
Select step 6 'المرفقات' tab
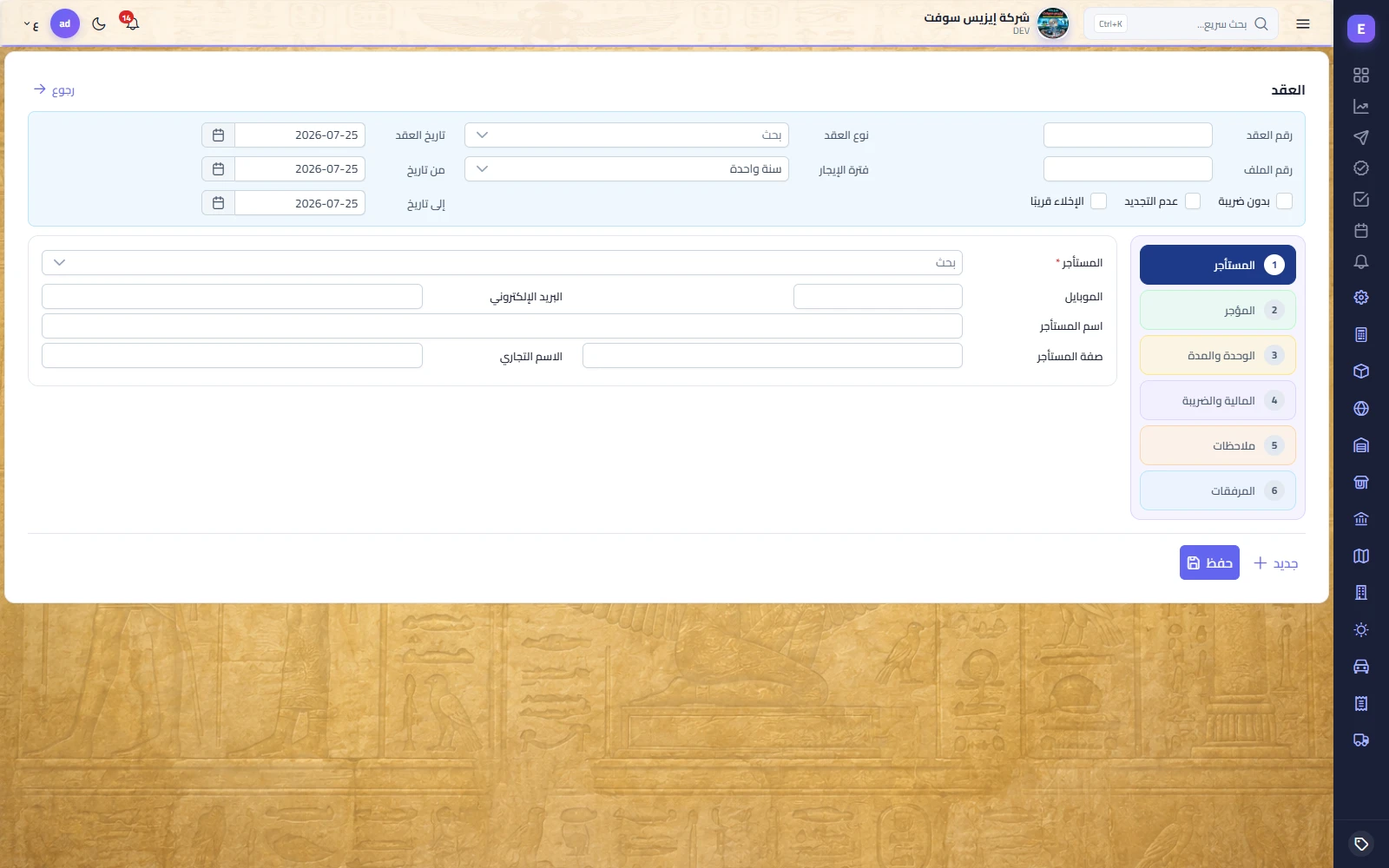pos(1217,490)
